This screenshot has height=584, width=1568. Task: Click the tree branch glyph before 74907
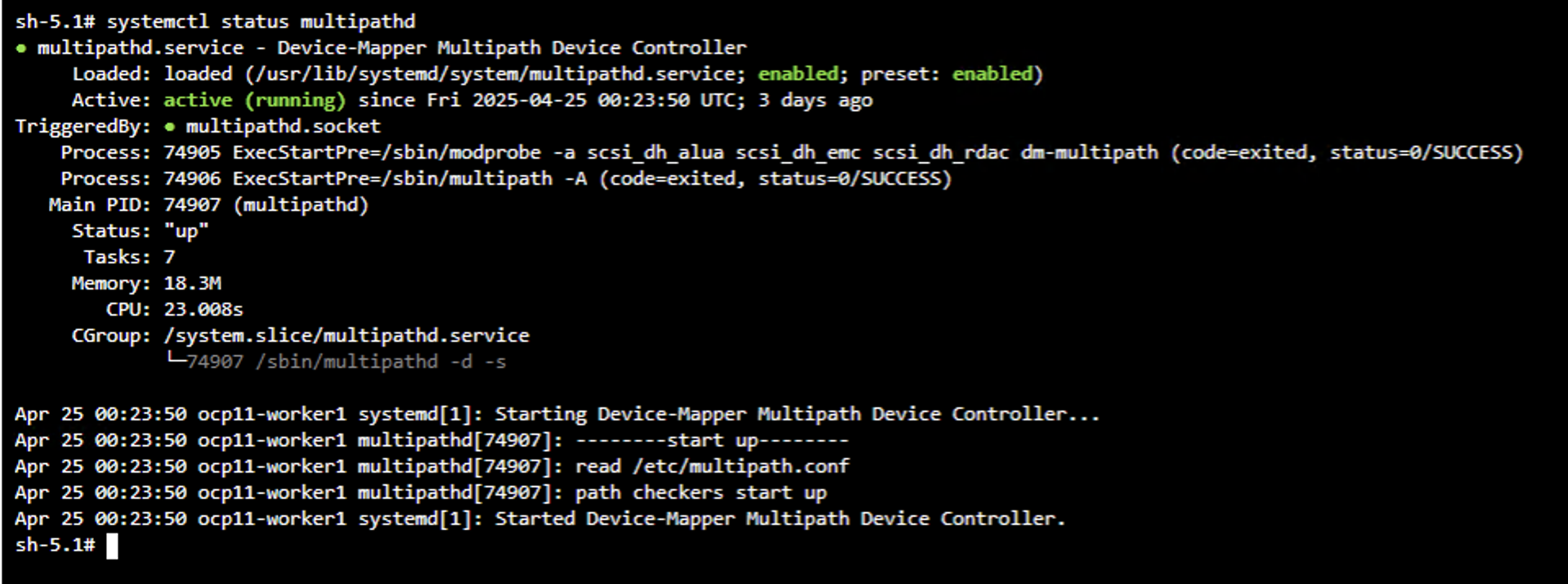pyautogui.click(x=175, y=360)
